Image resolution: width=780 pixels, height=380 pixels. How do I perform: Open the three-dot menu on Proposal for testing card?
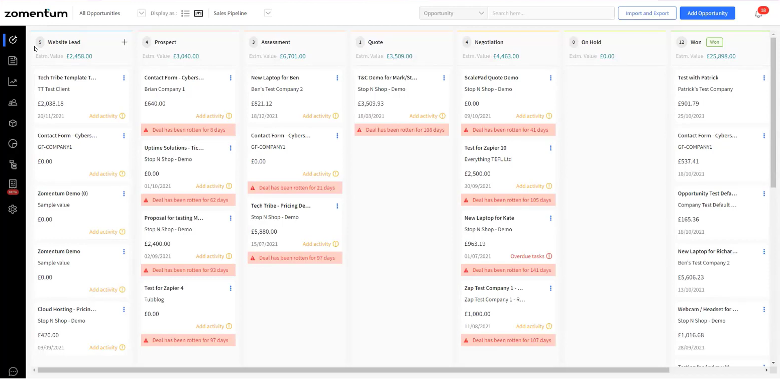230,218
